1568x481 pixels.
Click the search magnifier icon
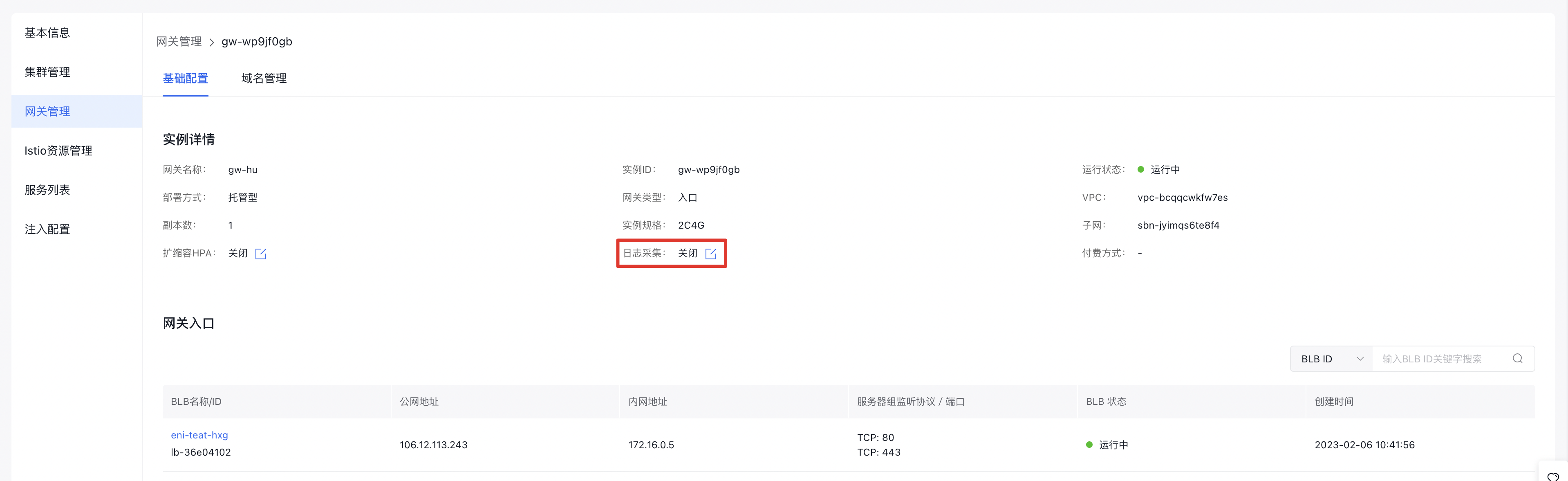[x=1517, y=359]
